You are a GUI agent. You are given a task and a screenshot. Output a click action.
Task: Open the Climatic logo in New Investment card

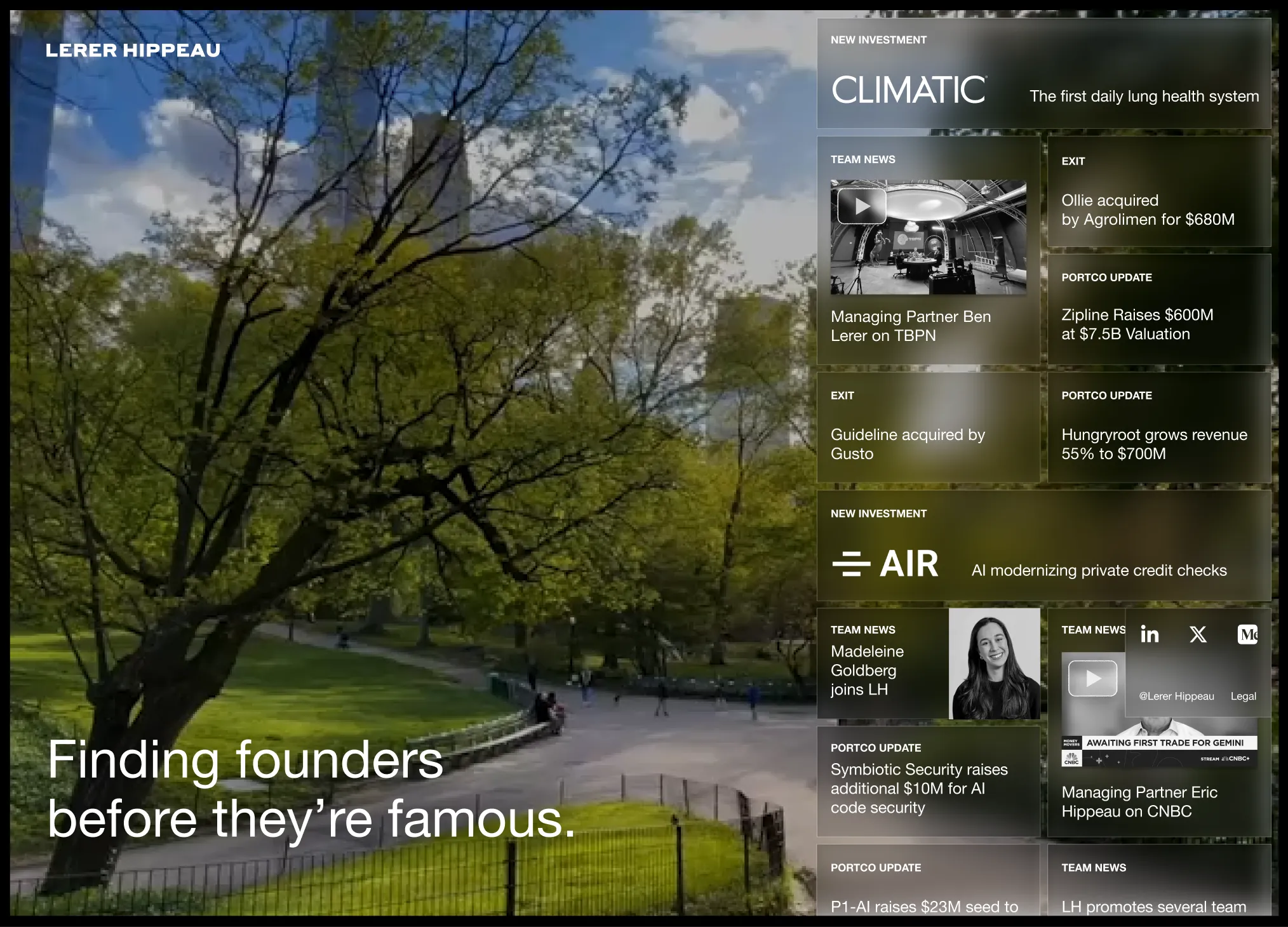click(x=909, y=90)
